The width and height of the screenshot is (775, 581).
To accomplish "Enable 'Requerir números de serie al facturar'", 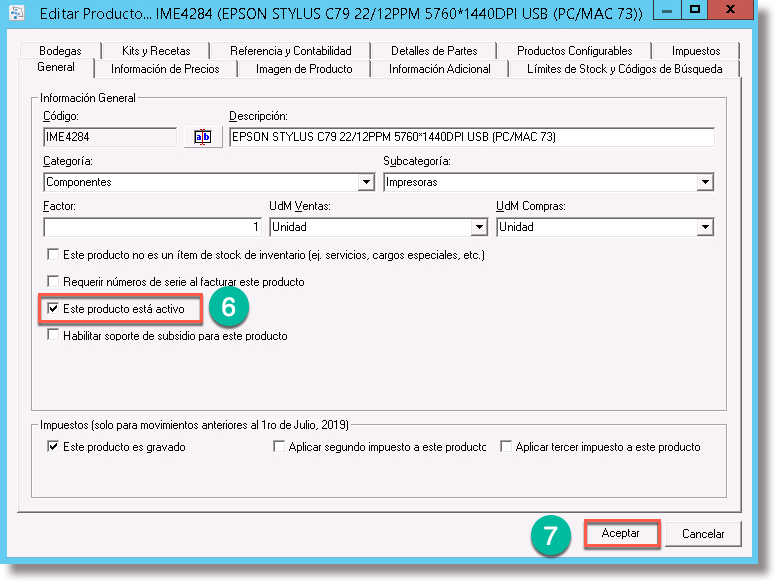I will tap(53, 281).
